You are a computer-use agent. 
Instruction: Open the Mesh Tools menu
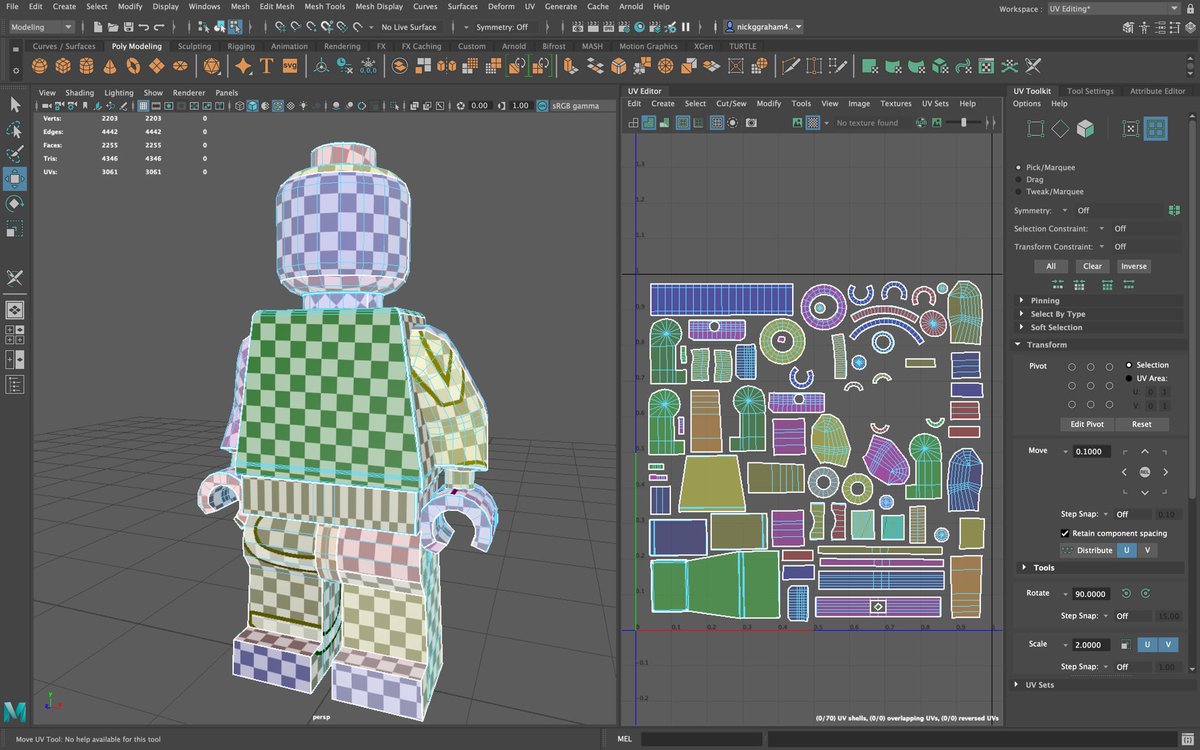pos(325,6)
